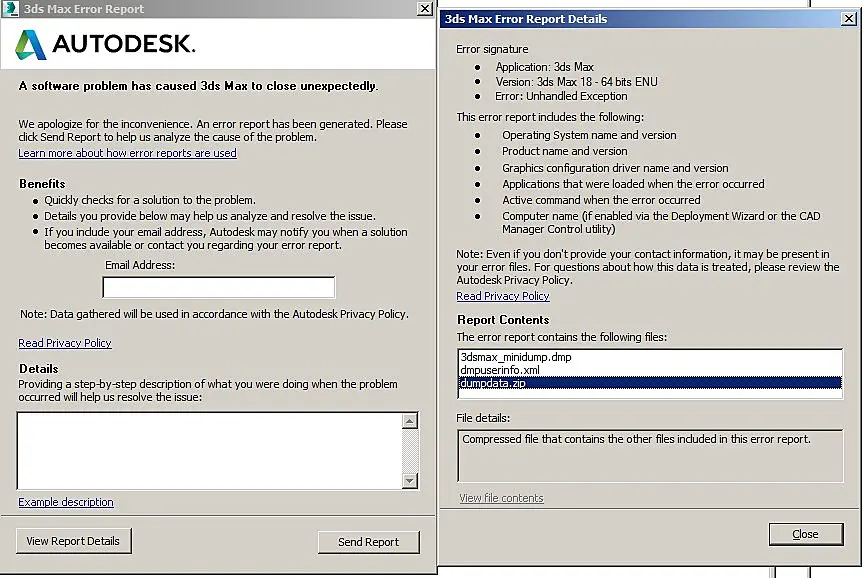Click the Autodesk logo
The height and width of the screenshot is (578, 864).
(105, 44)
